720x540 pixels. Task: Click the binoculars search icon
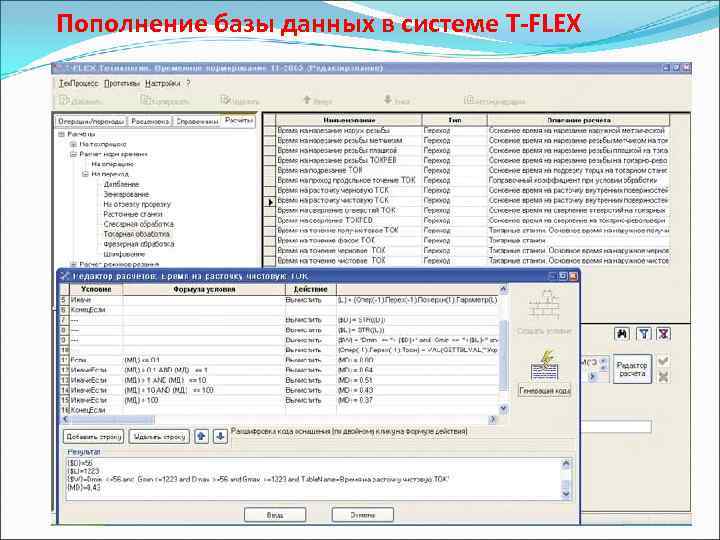tap(622, 334)
